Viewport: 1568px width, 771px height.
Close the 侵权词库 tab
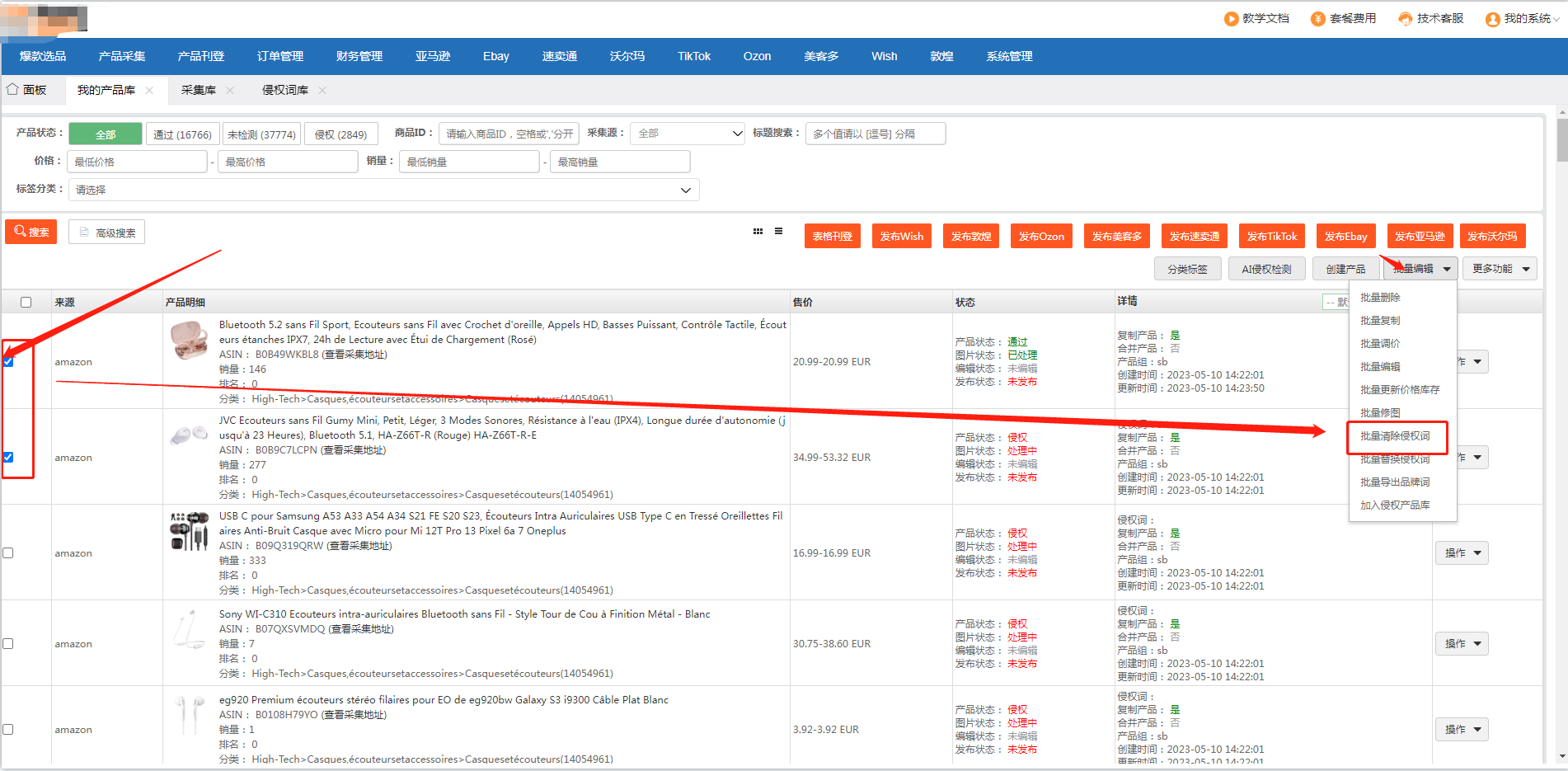pos(322,91)
